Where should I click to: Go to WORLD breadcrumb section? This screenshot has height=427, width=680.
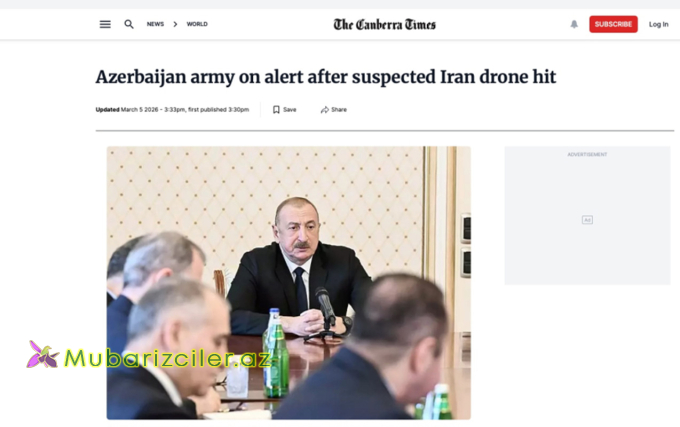point(197,24)
